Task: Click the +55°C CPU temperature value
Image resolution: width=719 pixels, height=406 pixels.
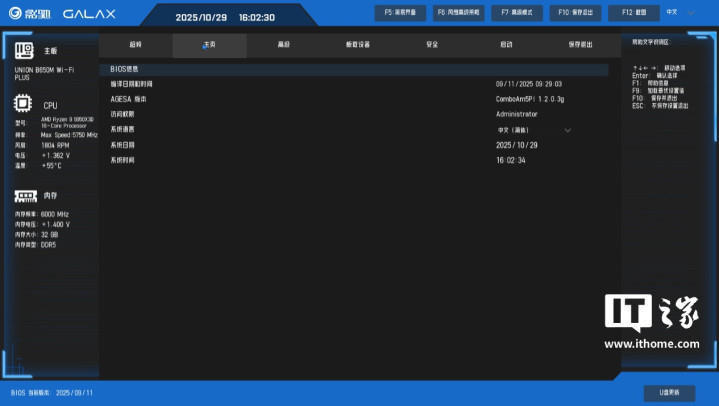Action: [51, 166]
